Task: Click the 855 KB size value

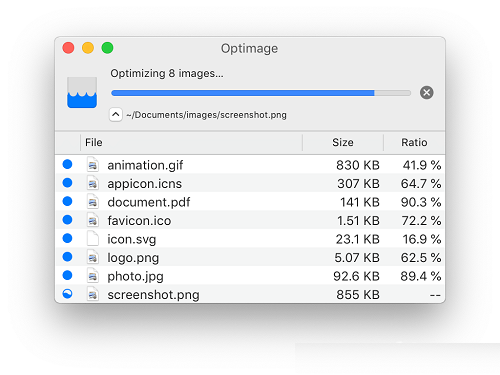Action: [x=358, y=295]
